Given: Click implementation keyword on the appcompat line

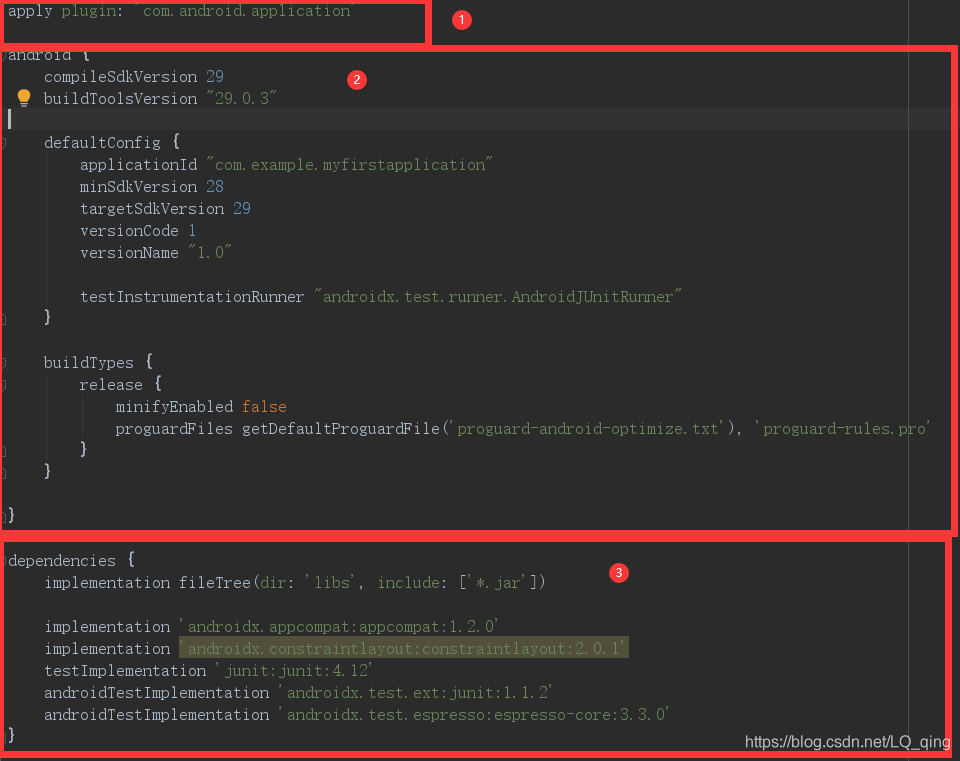Looking at the screenshot, I should pyautogui.click(x=107, y=626).
